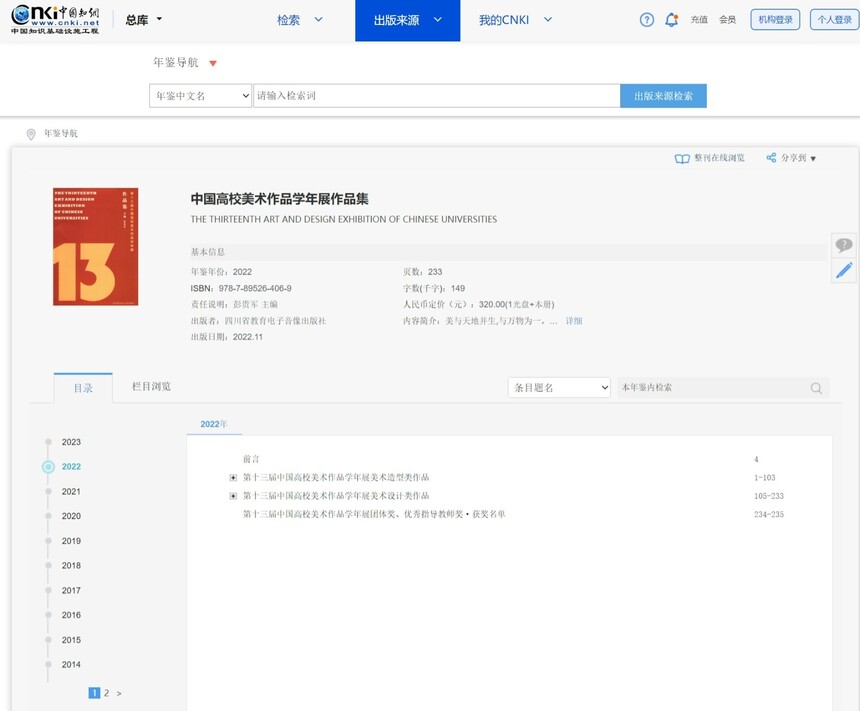
Task: Click the feedback chat bubble icon
Action: tap(844, 245)
